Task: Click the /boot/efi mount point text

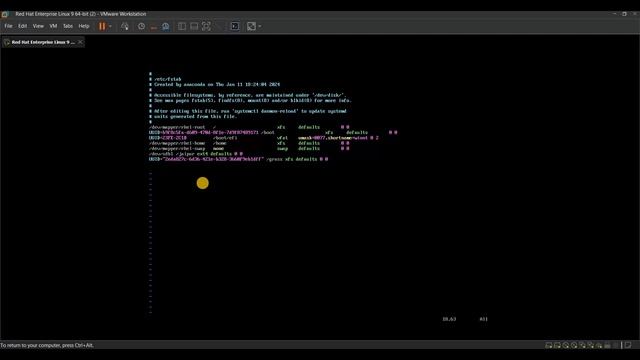Action: (225, 138)
